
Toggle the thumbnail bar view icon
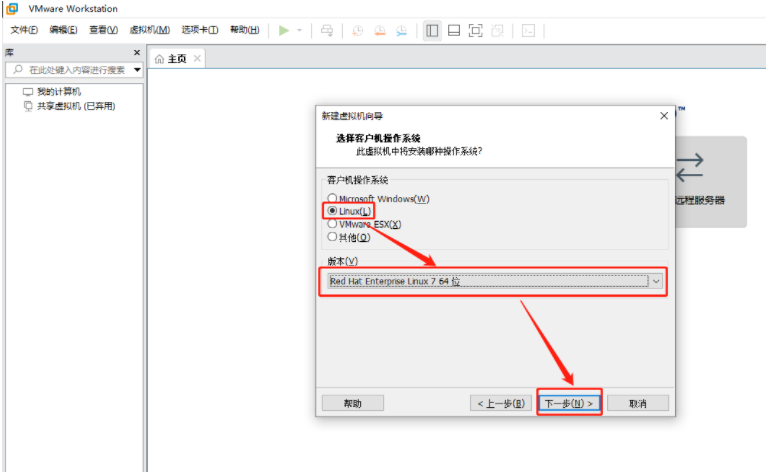pos(454,30)
